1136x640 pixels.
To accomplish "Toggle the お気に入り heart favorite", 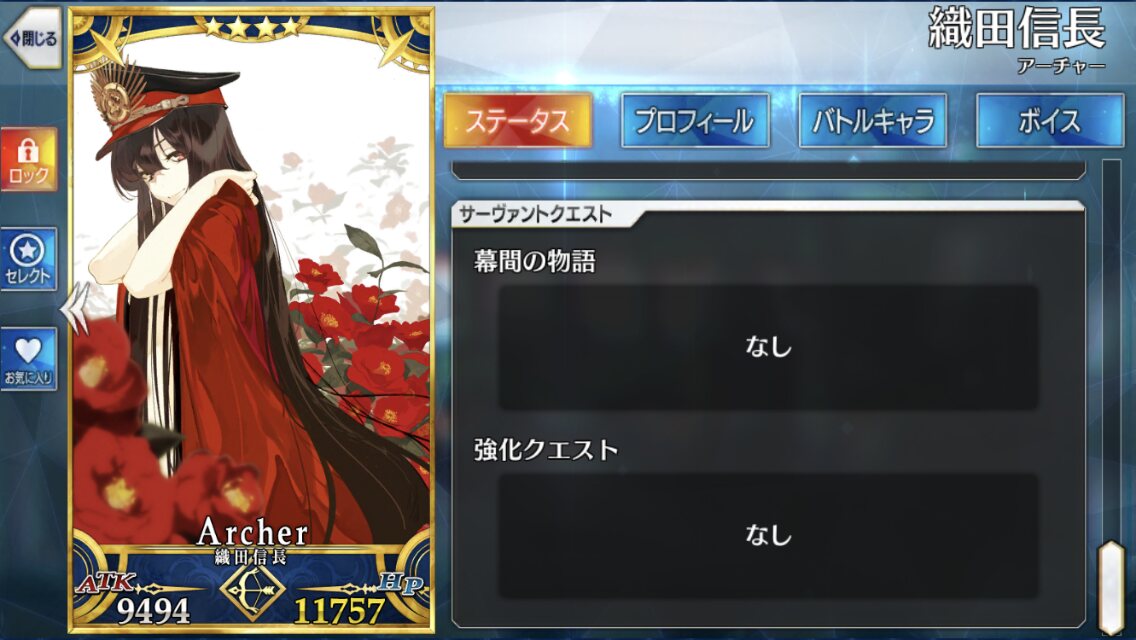I will [x=29, y=359].
